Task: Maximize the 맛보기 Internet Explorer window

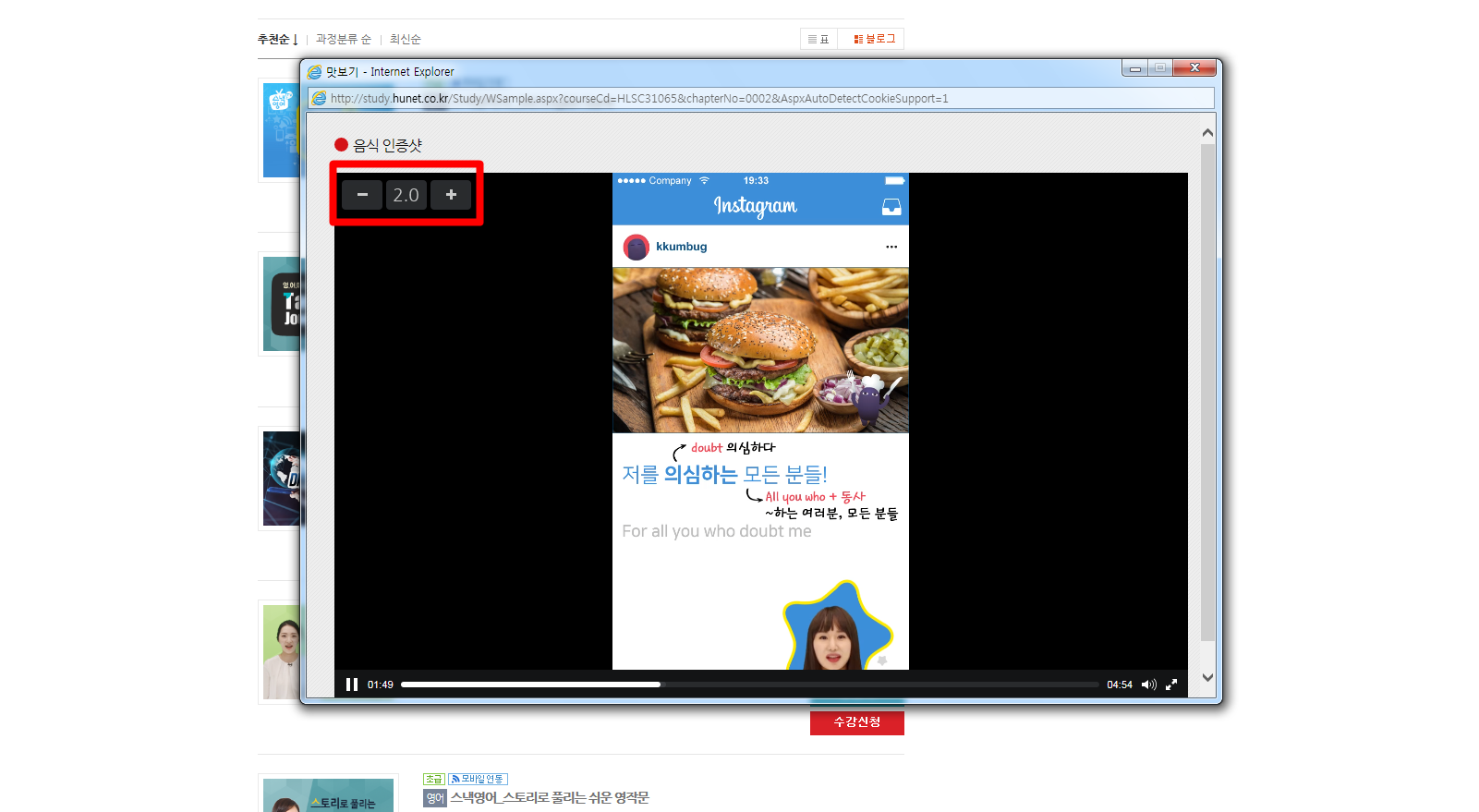Action: (1160, 67)
